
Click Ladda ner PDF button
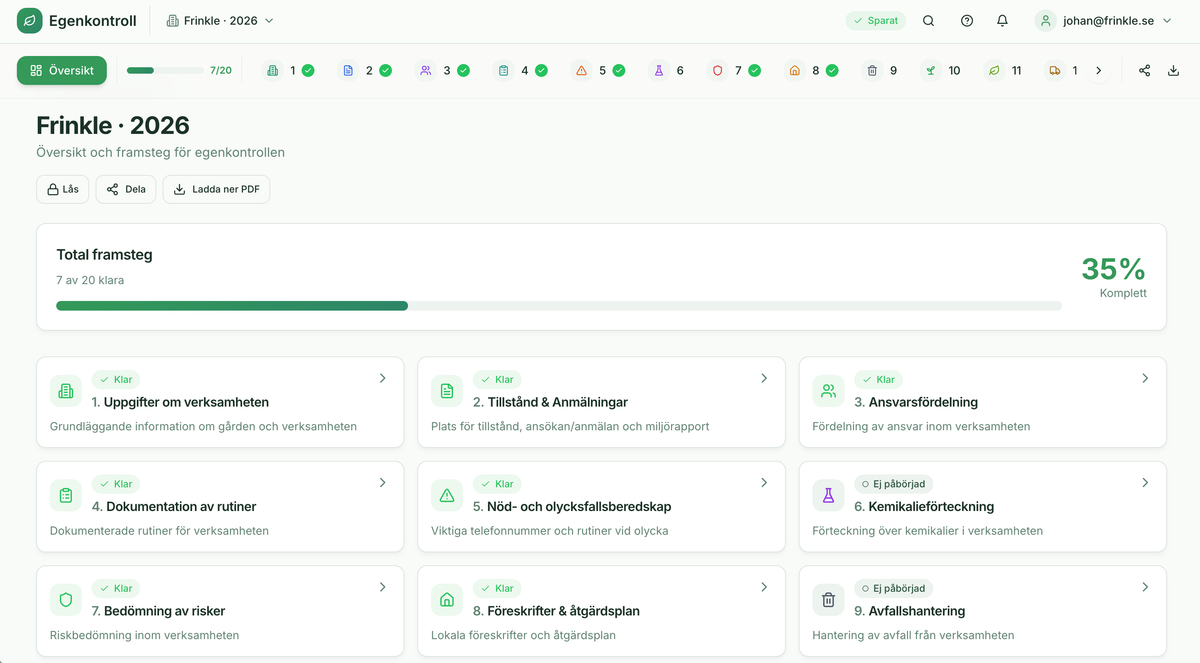216,189
